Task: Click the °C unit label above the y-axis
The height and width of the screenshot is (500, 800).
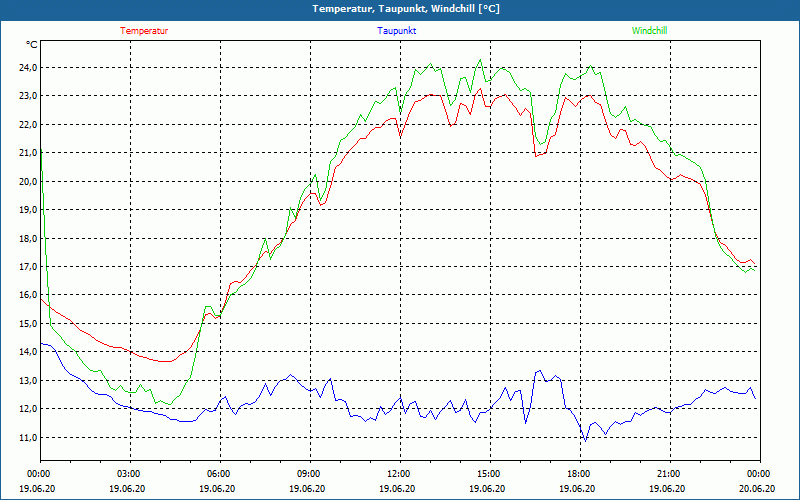Action: point(31,45)
